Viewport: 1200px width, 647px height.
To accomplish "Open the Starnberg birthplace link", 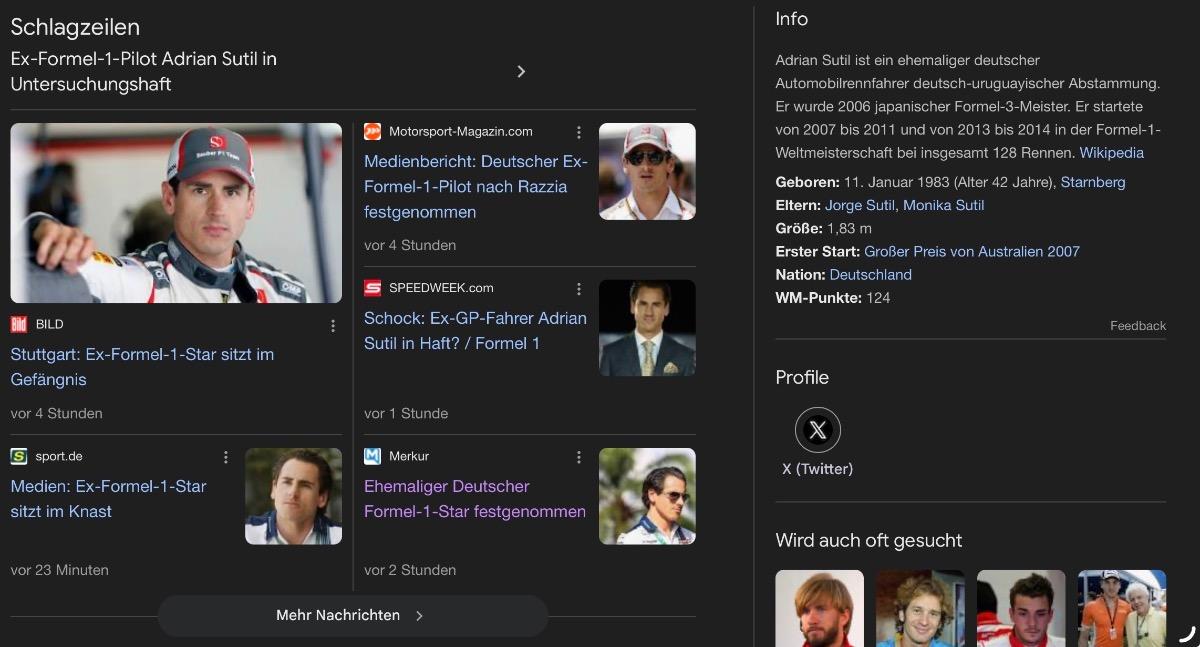I will [x=1093, y=182].
